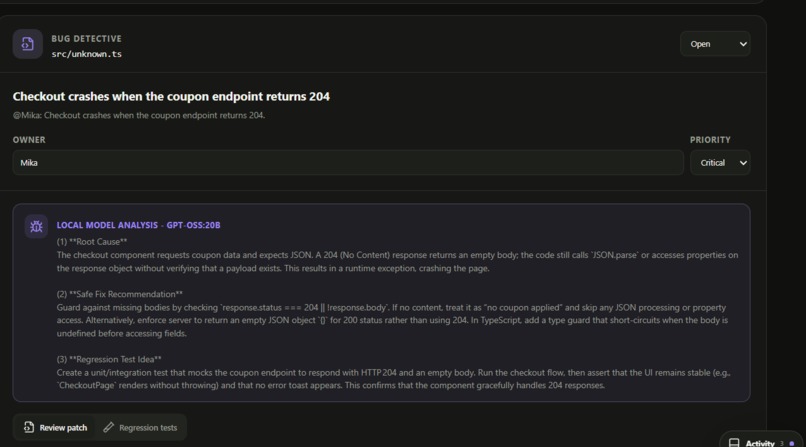Click the bug icon in Local Model Analysis
Screen dimensions: 806x447
coord(36,226)
